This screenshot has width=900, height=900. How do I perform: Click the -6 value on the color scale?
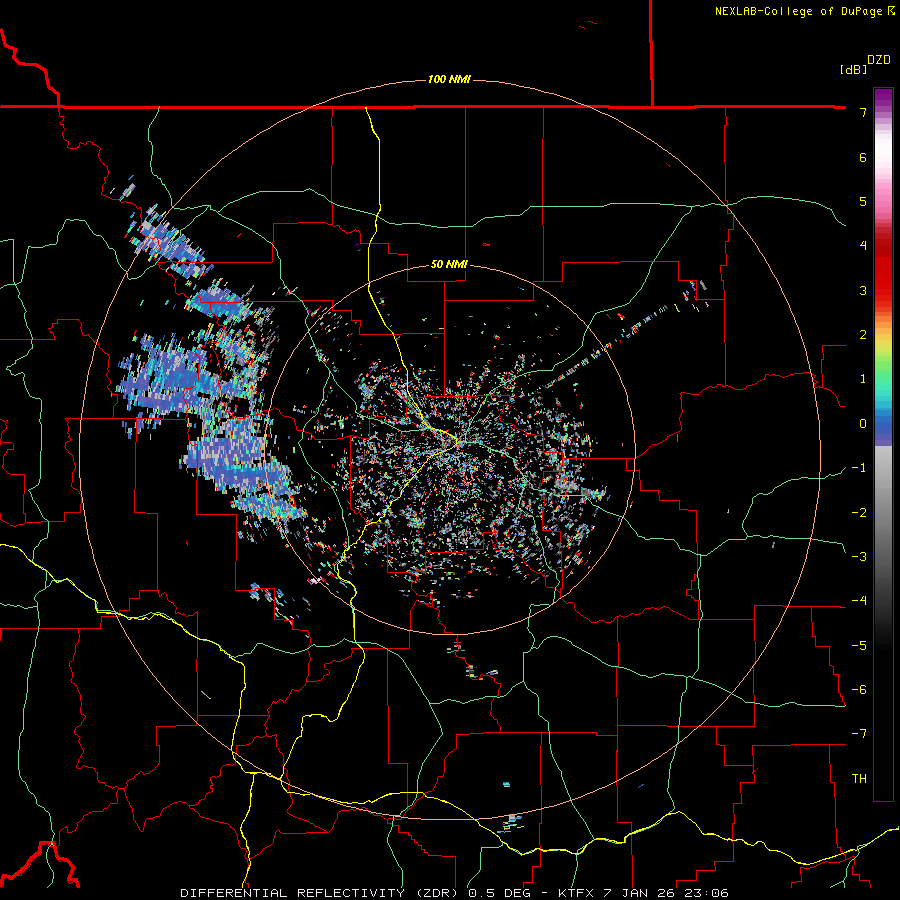point(859,690)
